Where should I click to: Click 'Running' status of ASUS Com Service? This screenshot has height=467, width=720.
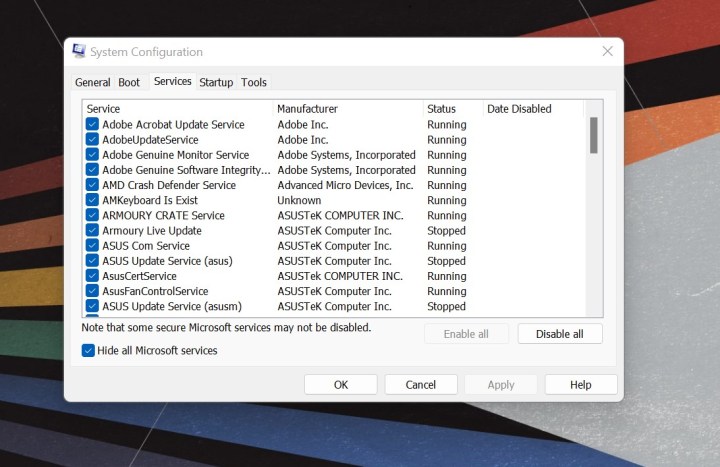447,246
